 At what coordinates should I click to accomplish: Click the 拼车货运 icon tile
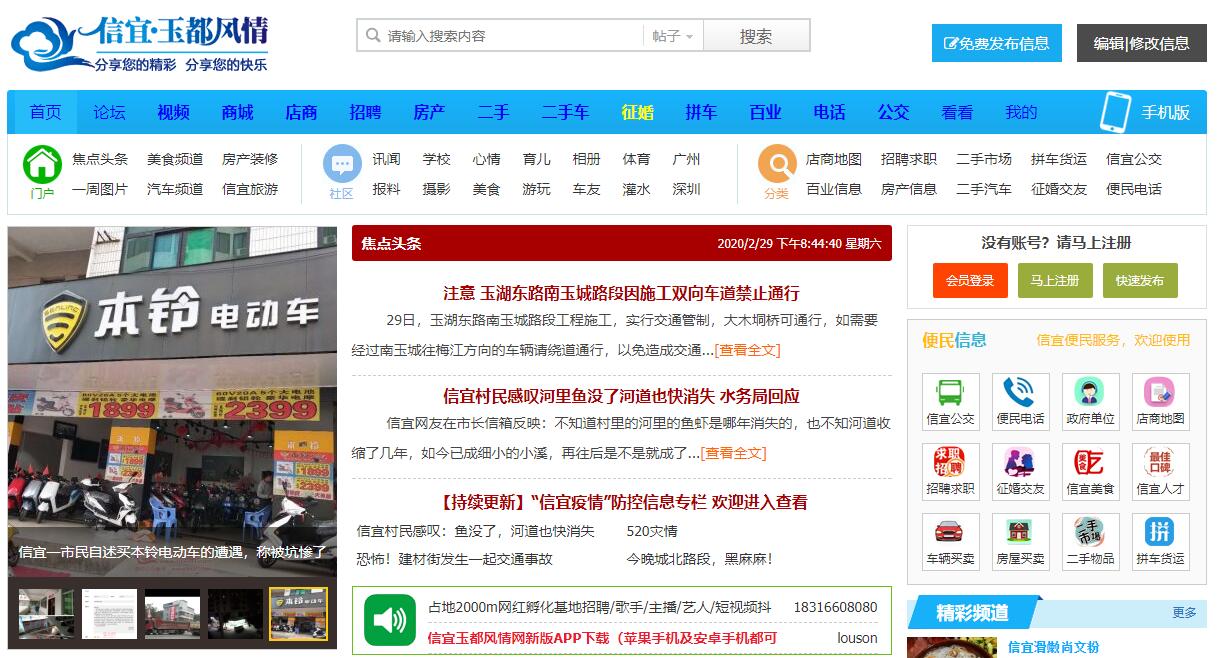(1160, 532)
